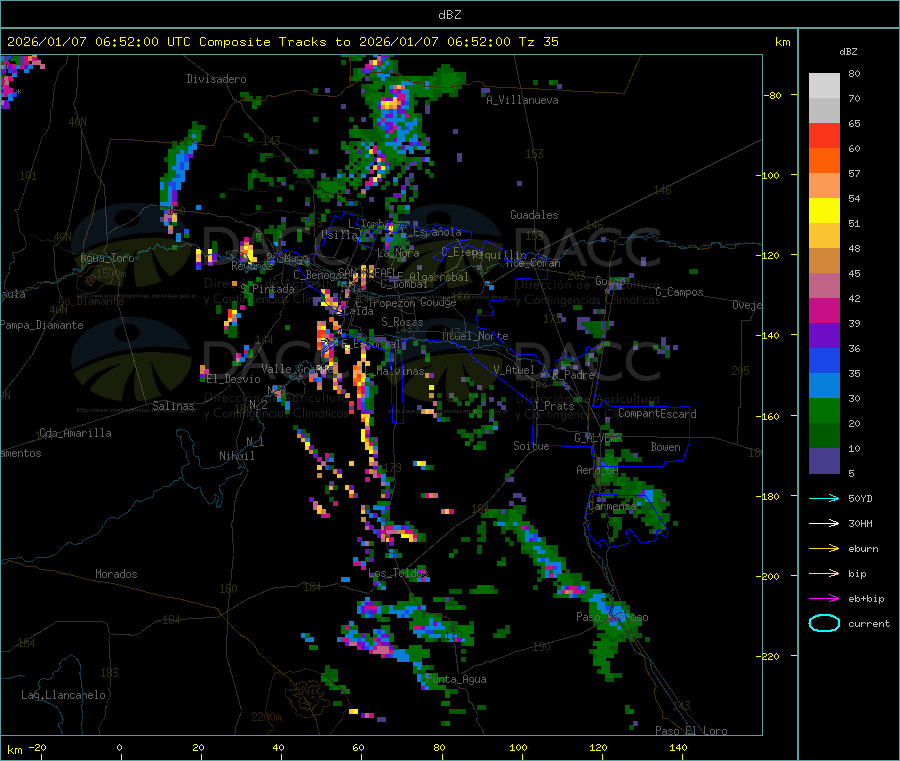Click the 100 km bottom axis label
Image resolution: width=900 pixels, height=761 pixels.
coord(518,747)
